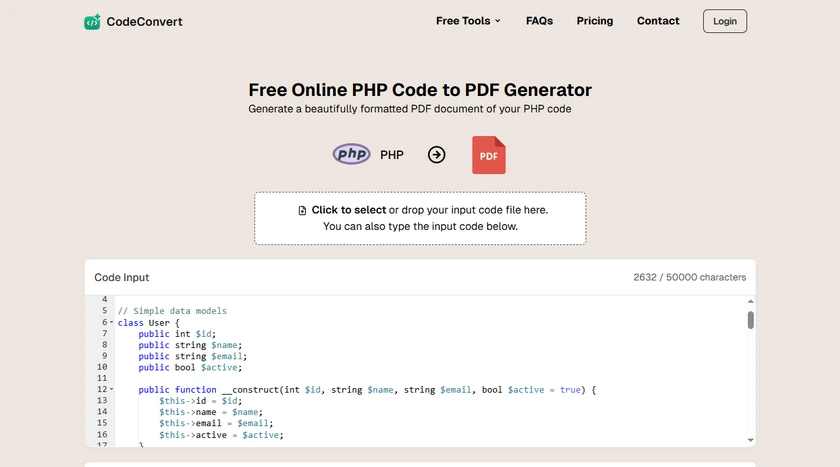Click the '2632 / 50000 characters' counter
The image size is (840, 467).
click(x=689, y=277)
